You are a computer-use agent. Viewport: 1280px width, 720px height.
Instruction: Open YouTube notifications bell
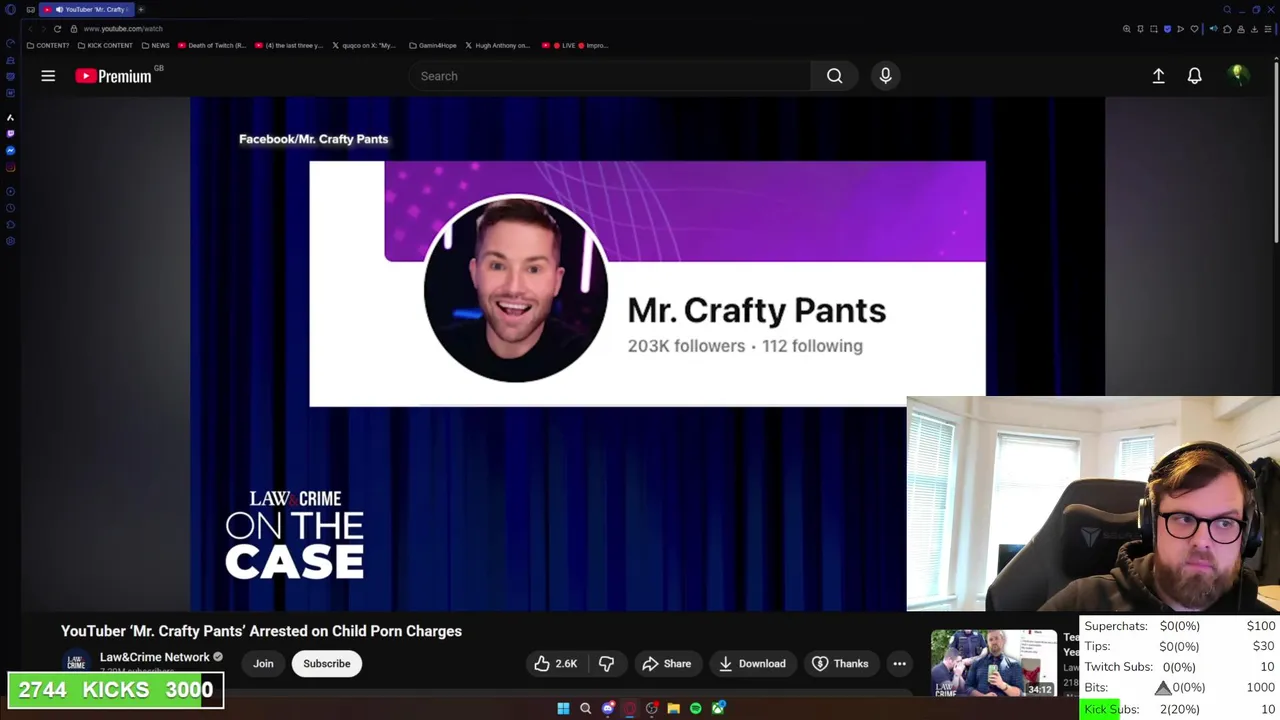tap(1194, 76)
